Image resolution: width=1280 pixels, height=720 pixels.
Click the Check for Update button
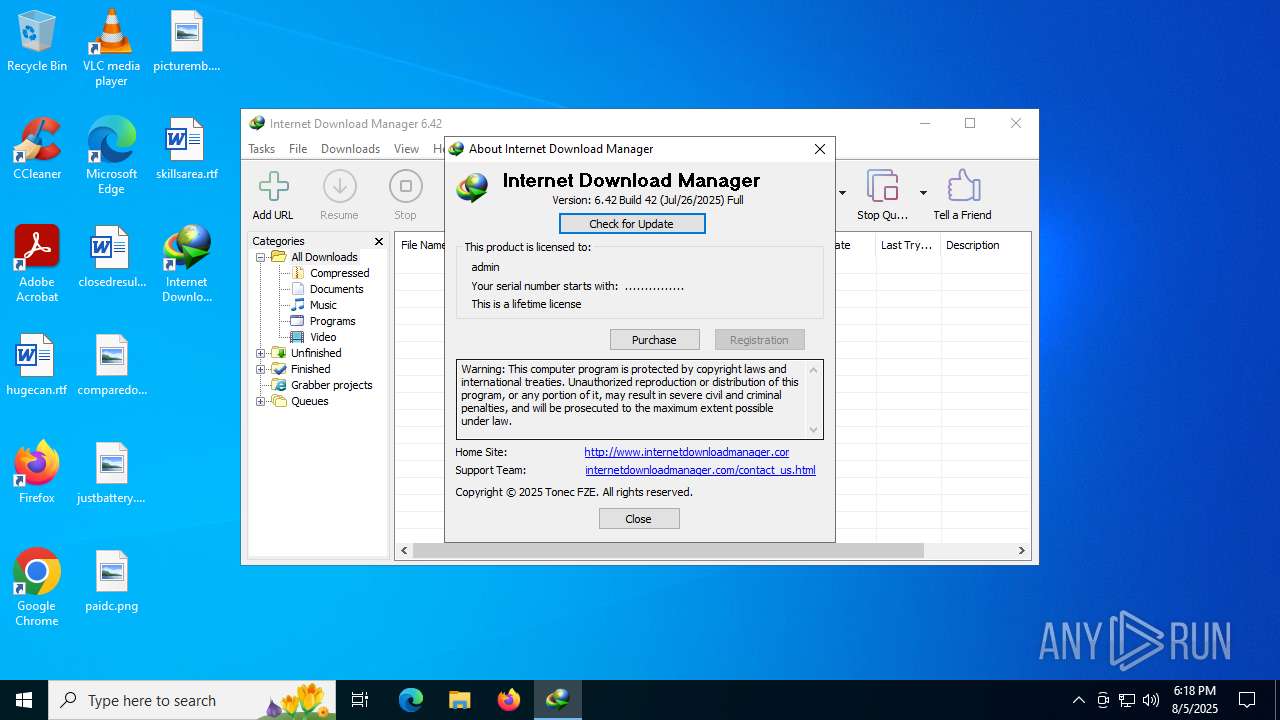click(x=632, y=224)
